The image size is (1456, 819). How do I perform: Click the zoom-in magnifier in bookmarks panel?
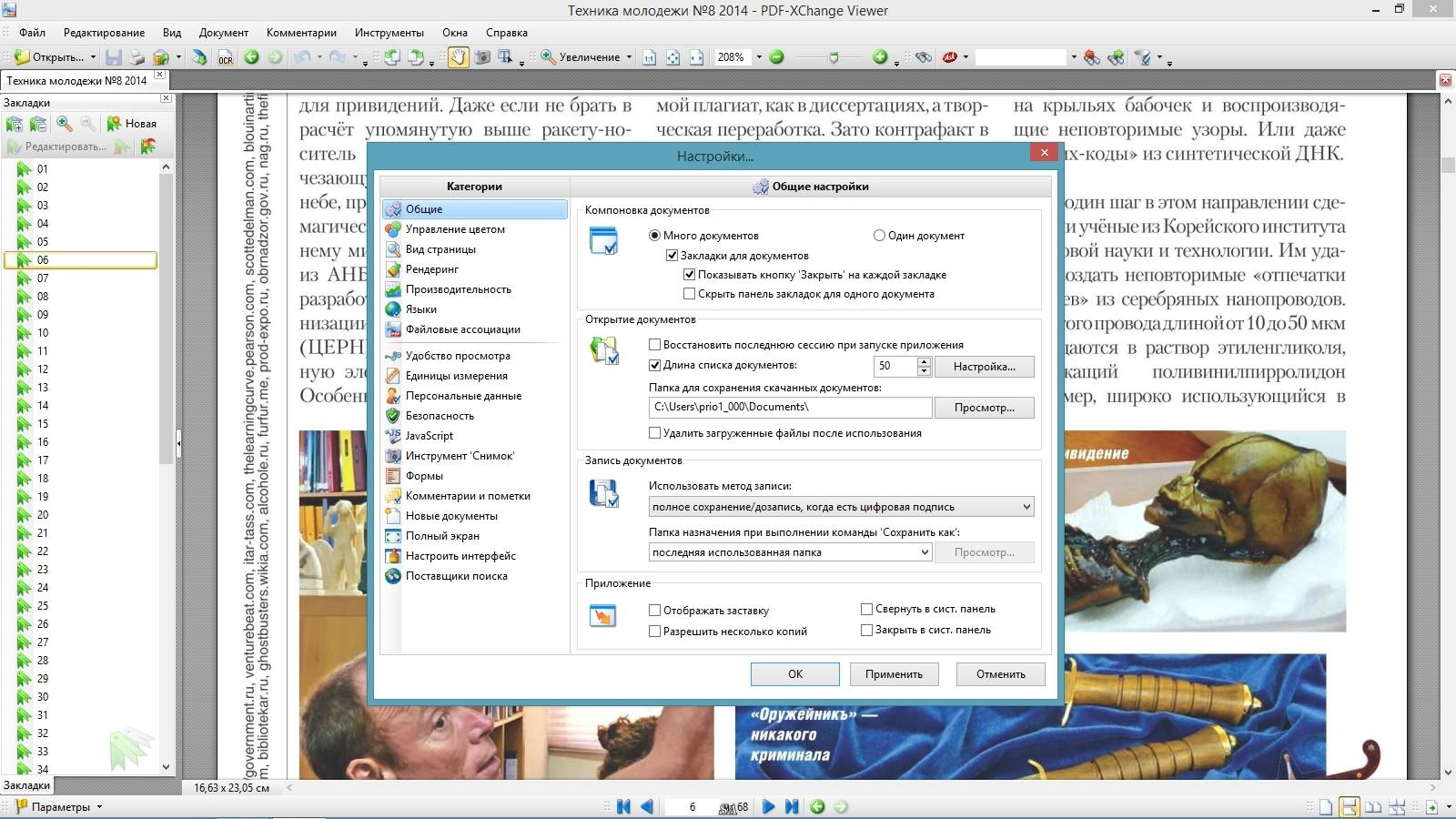[x=64, y=123]
